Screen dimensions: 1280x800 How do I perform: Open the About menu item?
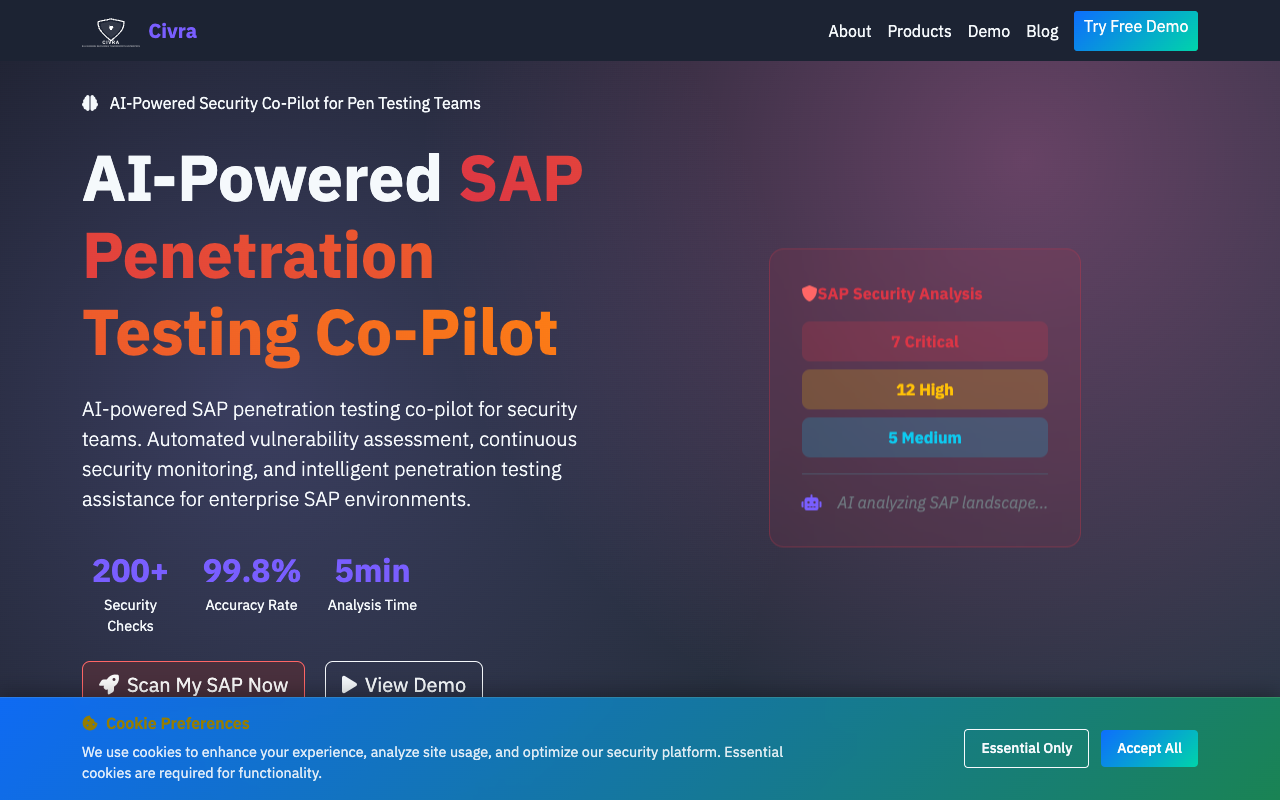pos(849,31)
